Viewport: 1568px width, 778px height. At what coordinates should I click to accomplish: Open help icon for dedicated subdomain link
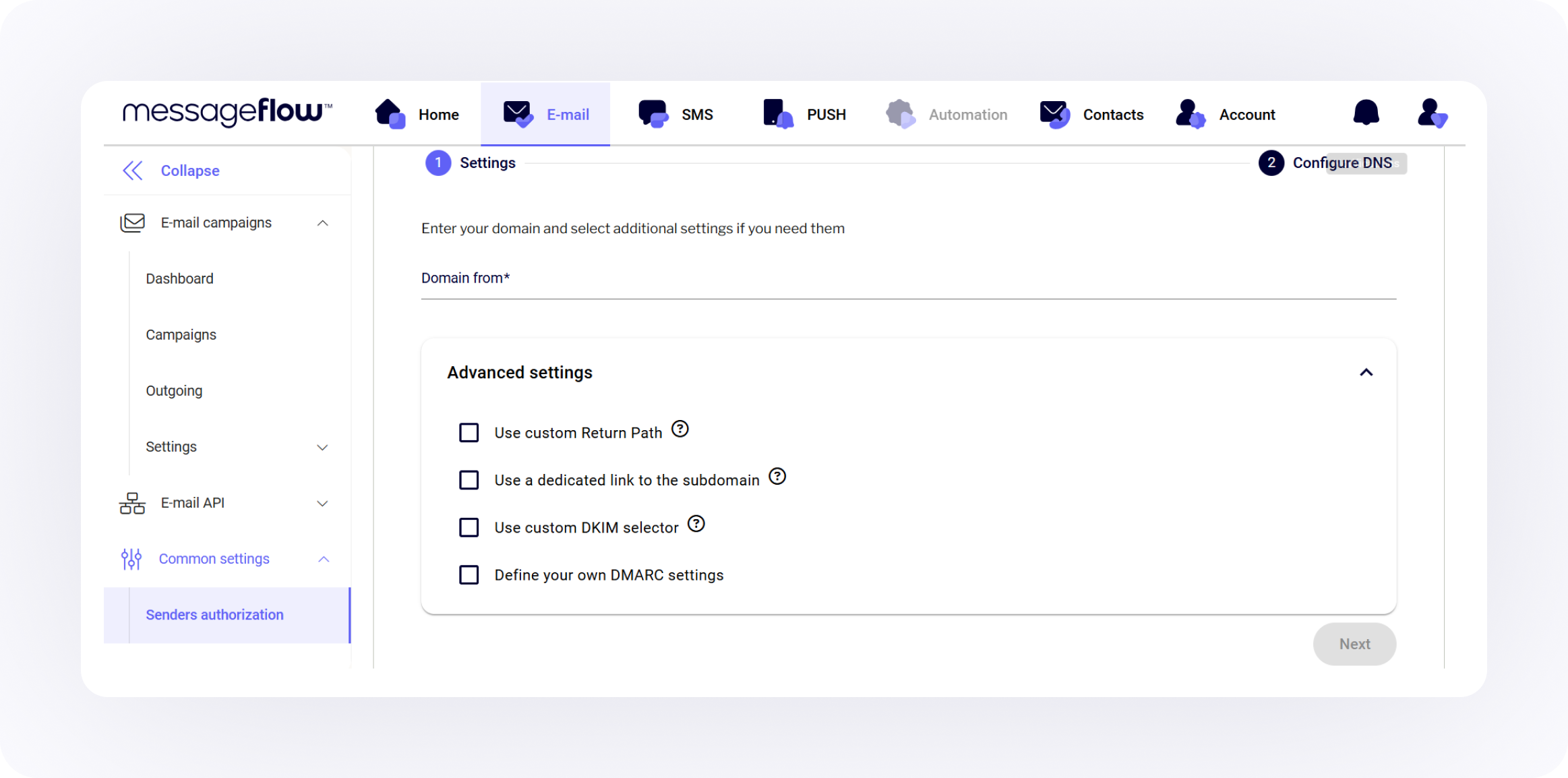pyautogui.click(x=777, y=477)
